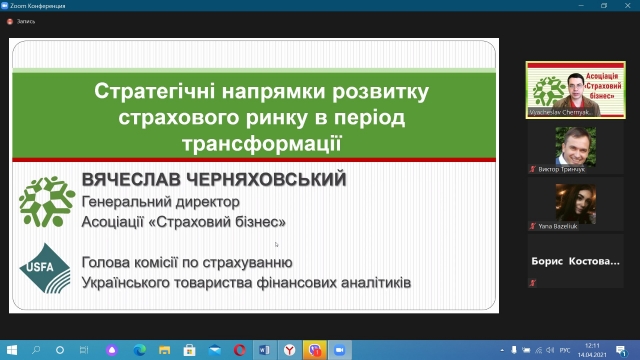Launch Opera browser from taskbar
The image size is (640, 360).
click(240, 350)
